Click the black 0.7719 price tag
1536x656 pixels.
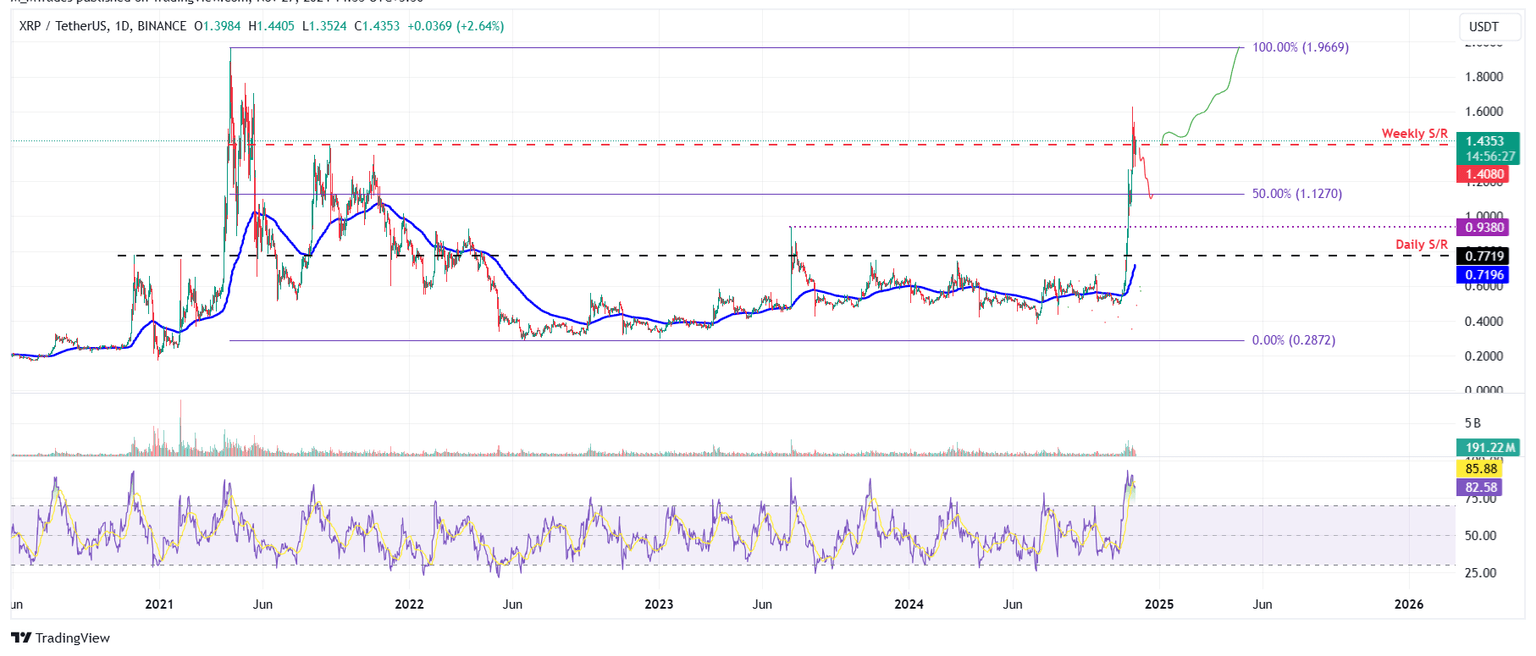tap(1484, 256)
